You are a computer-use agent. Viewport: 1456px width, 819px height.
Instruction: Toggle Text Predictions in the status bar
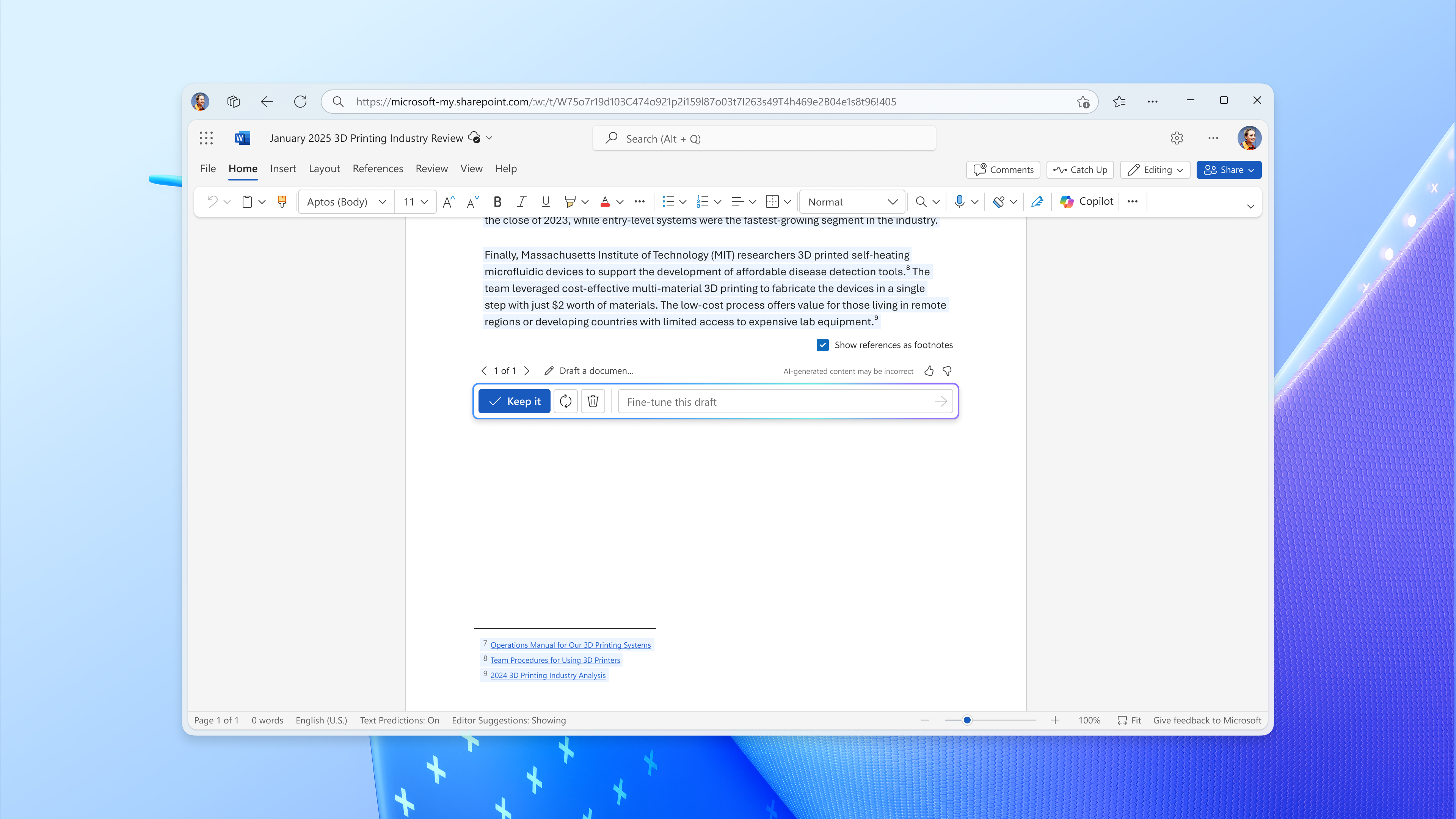tap(400, 720)
